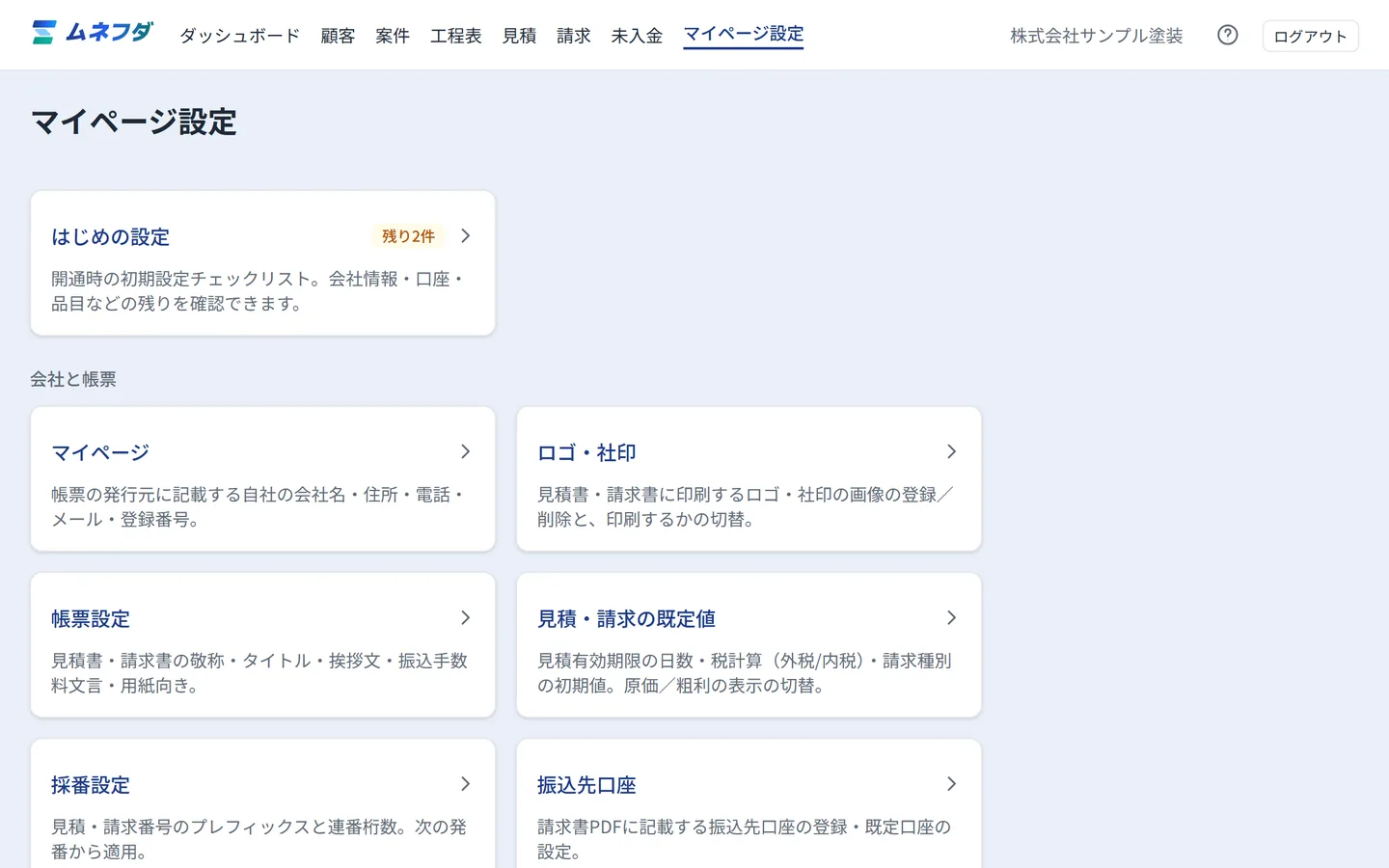
Task: Open 見積・請求の既定値 settings
Action: (x=626, y=618)
